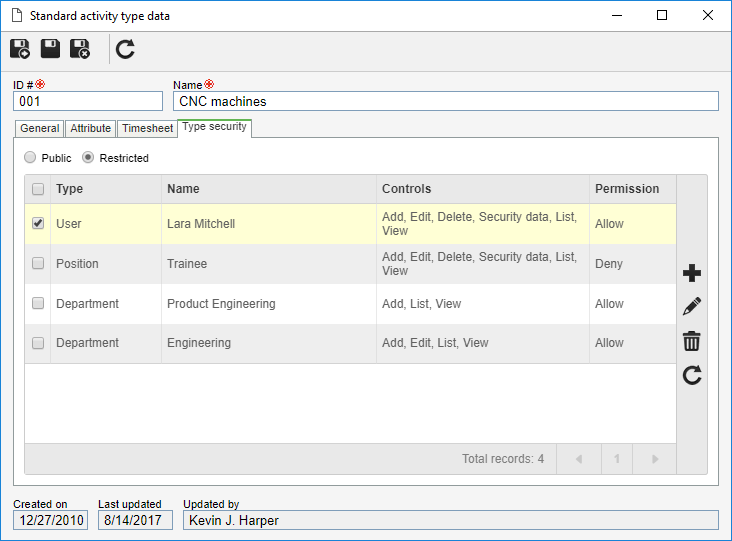Close the Standard activity type data window
The height and width of the screenshot is (541, 732).
coord(707,15)
